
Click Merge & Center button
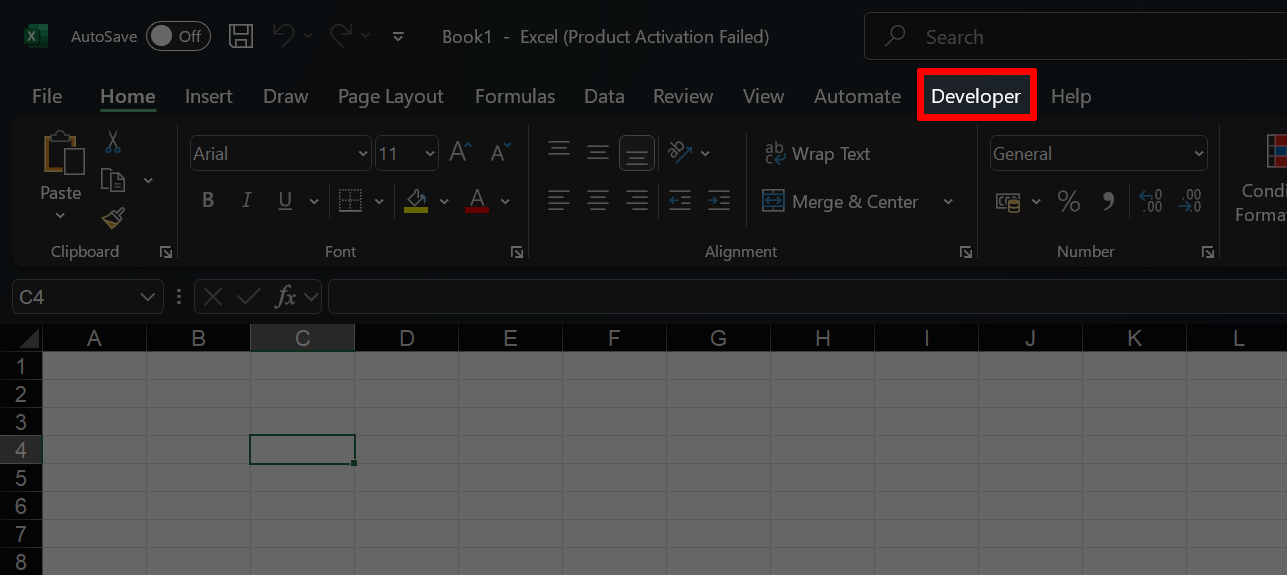pyautogui.click(x=840, y=201)
